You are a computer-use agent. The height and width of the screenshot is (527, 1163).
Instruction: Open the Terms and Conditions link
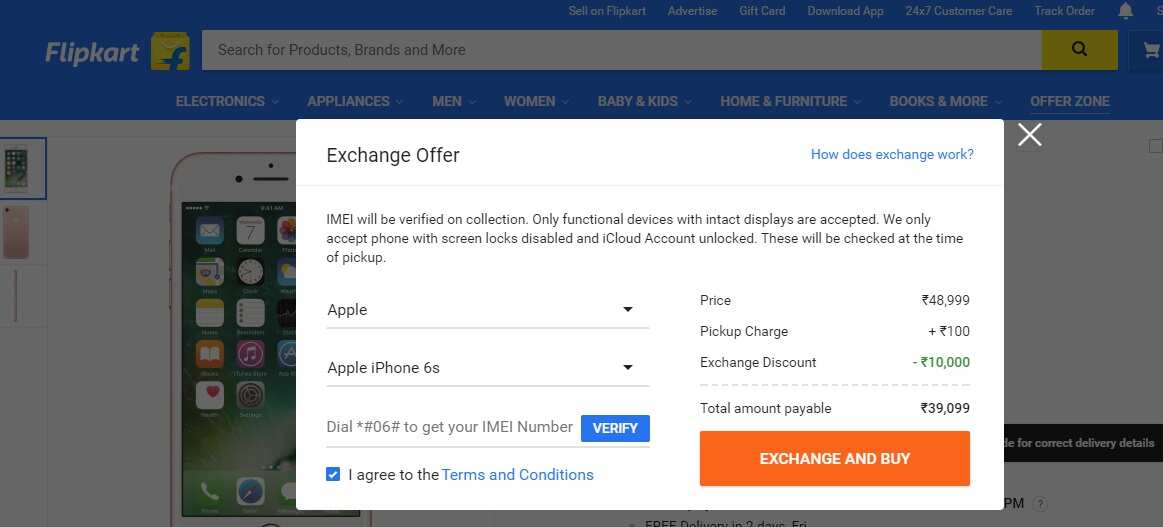[x=518, y=475]
